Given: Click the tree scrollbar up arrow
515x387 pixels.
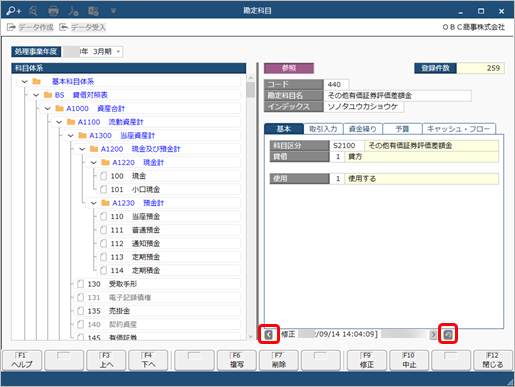Looking at the screenshot, I should pos(251,78).
